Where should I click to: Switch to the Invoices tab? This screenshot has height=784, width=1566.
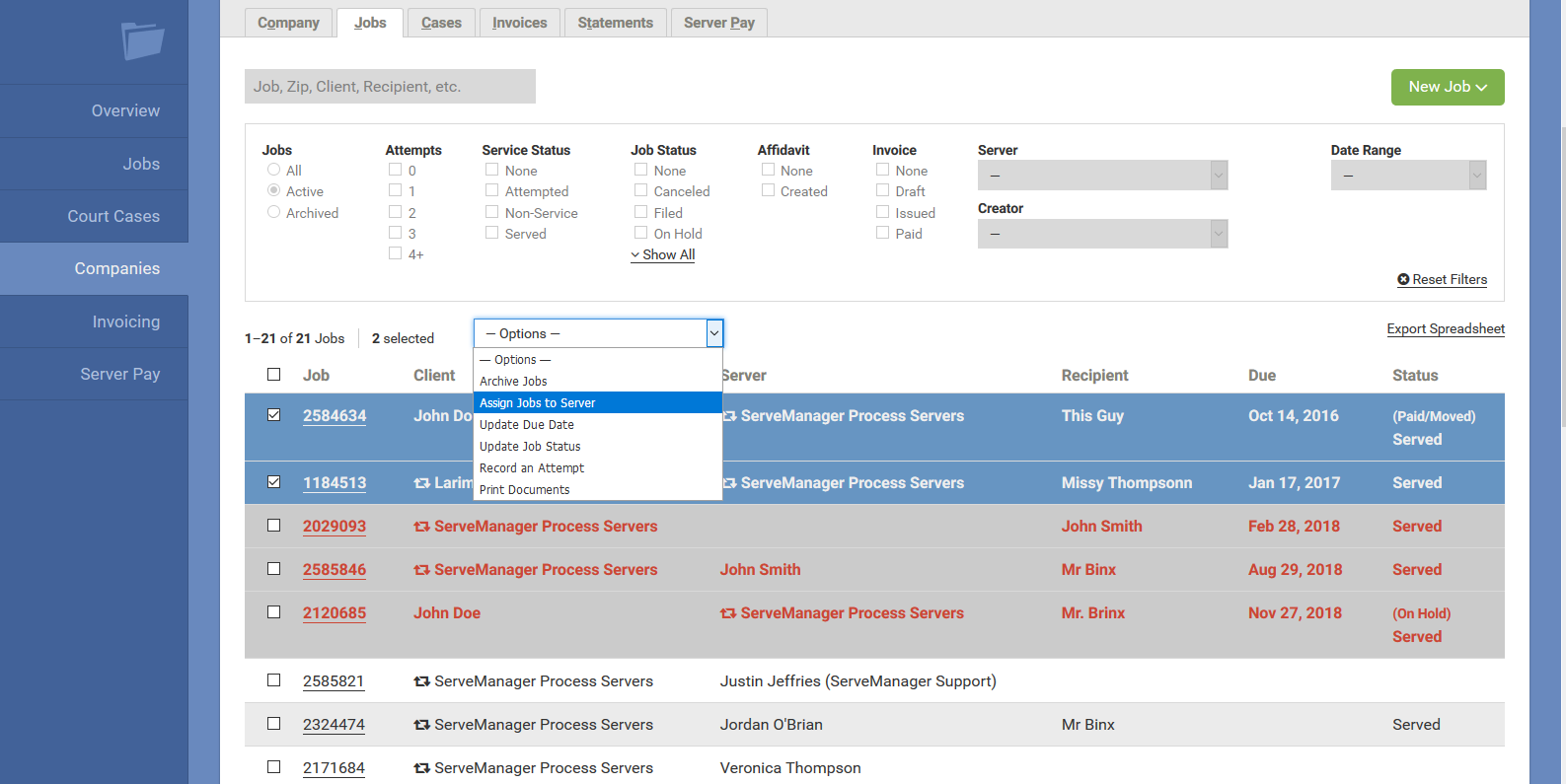pyautogui.click(x=519, y=23)
